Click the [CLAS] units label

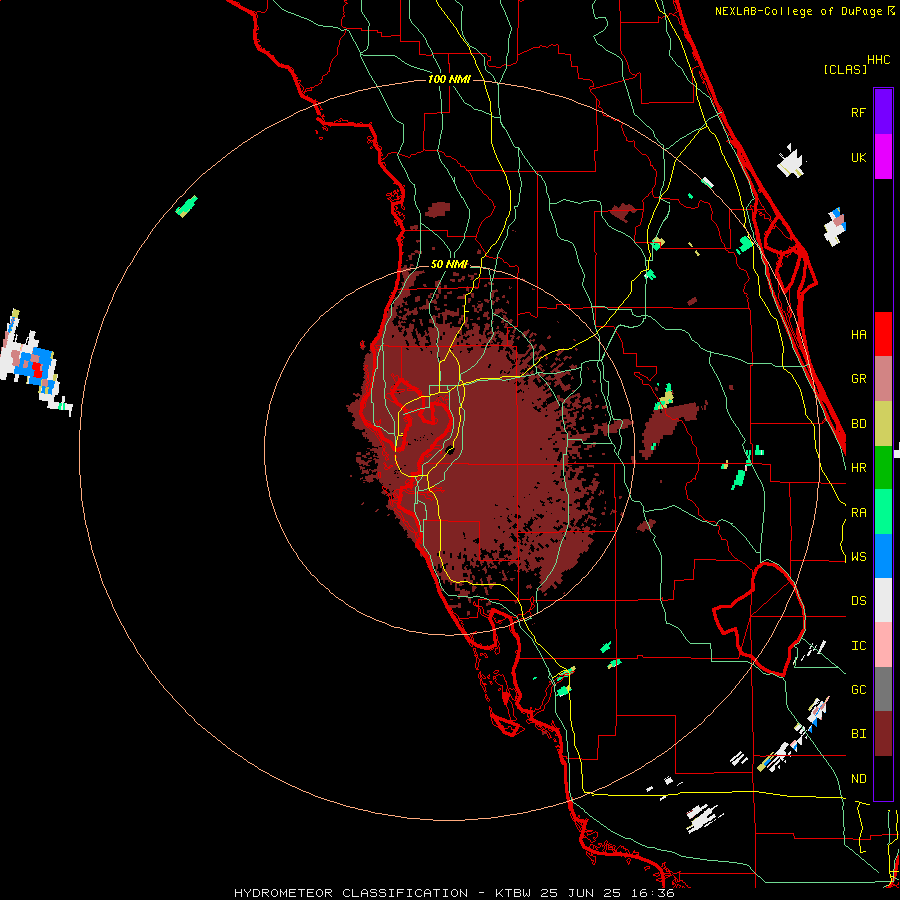tap(845, 69)
